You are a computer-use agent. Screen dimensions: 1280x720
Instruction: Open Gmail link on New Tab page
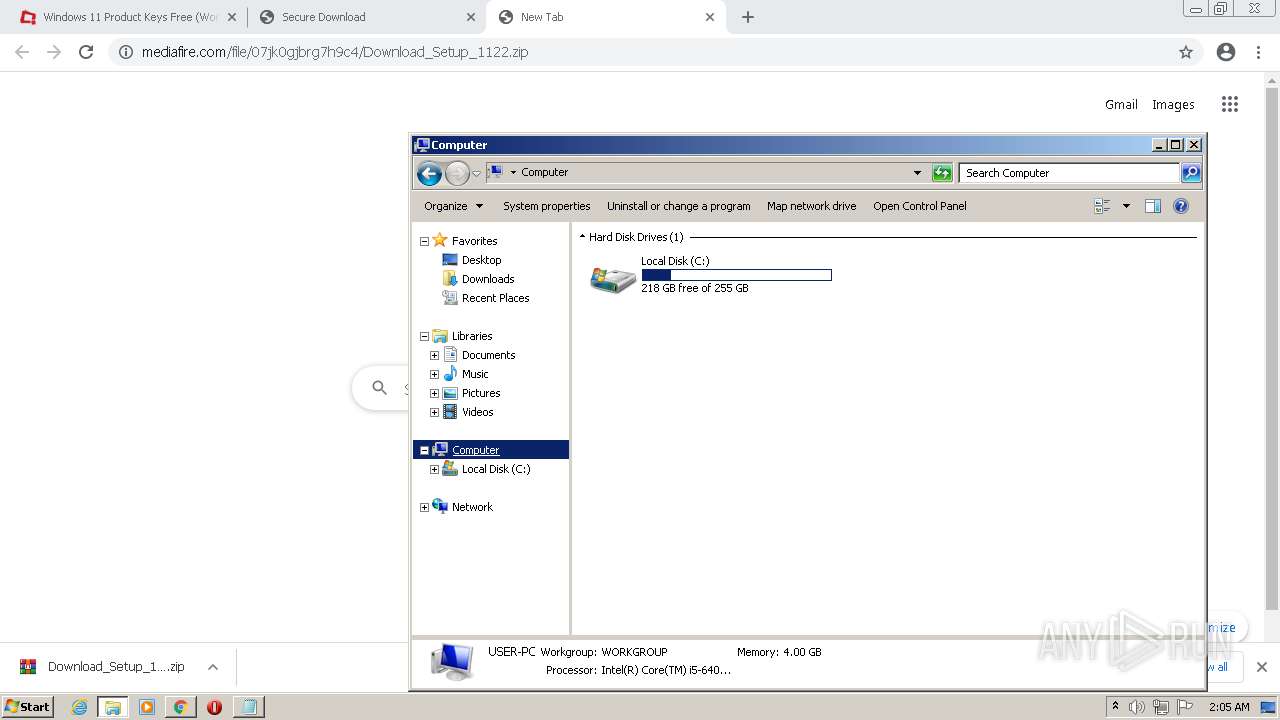(x=1121, y=104)
